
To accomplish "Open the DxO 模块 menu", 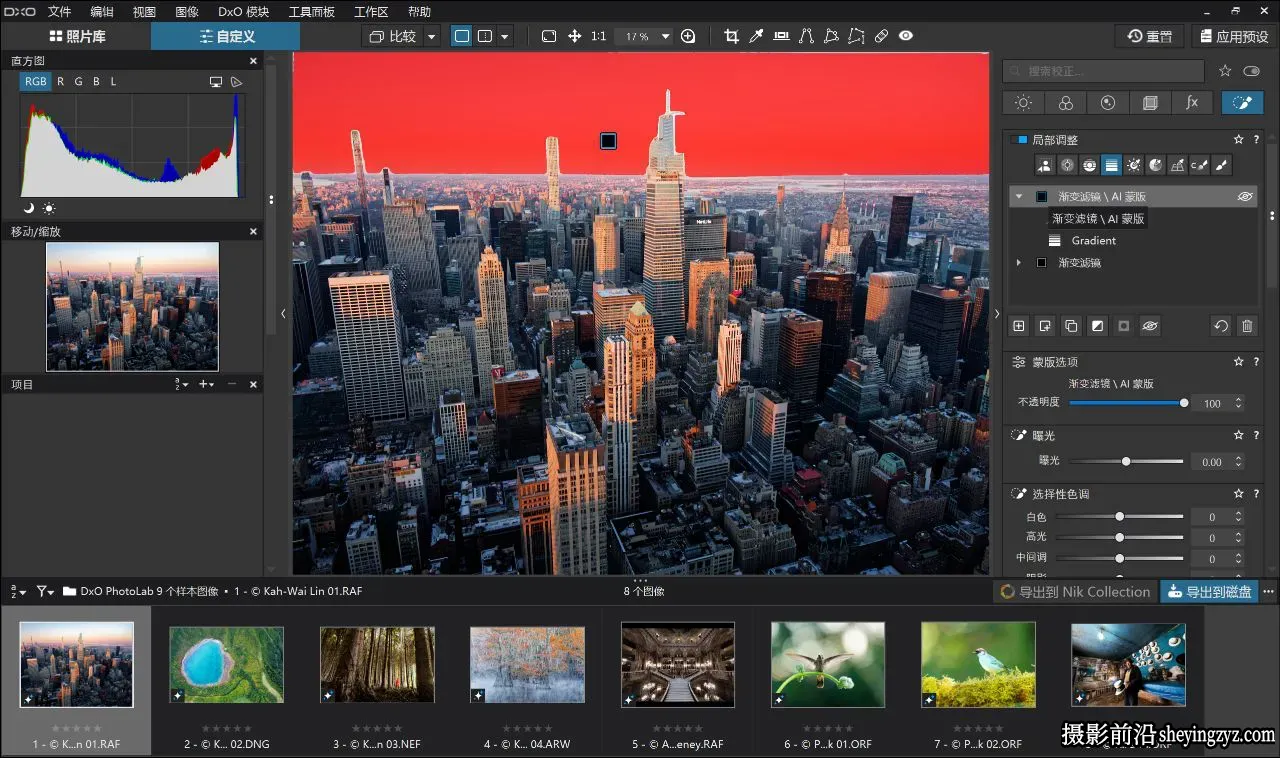I will tap(244, 12).
